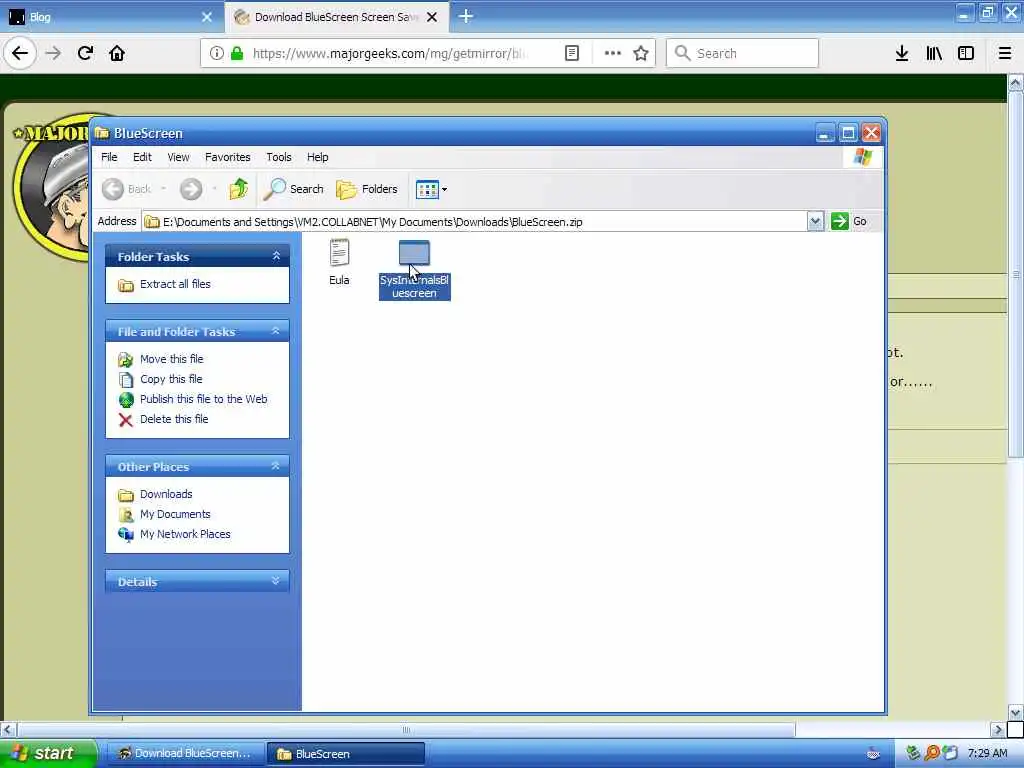Reload the MajorGeeks page
This screenshot has height=768, width=1024.
tap(86, 53)
